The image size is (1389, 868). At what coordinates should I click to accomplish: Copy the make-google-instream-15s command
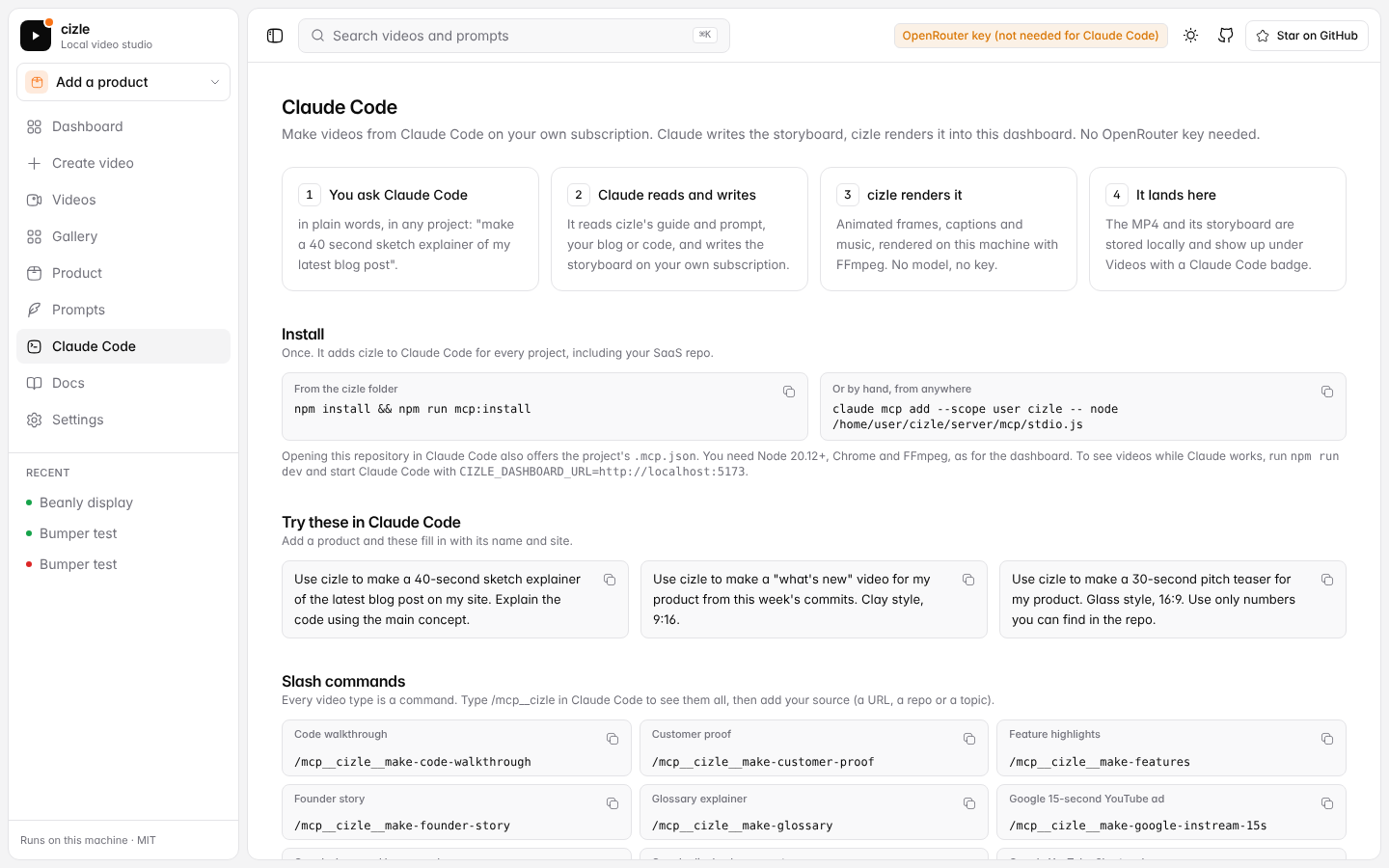[x=1327, y=803]
